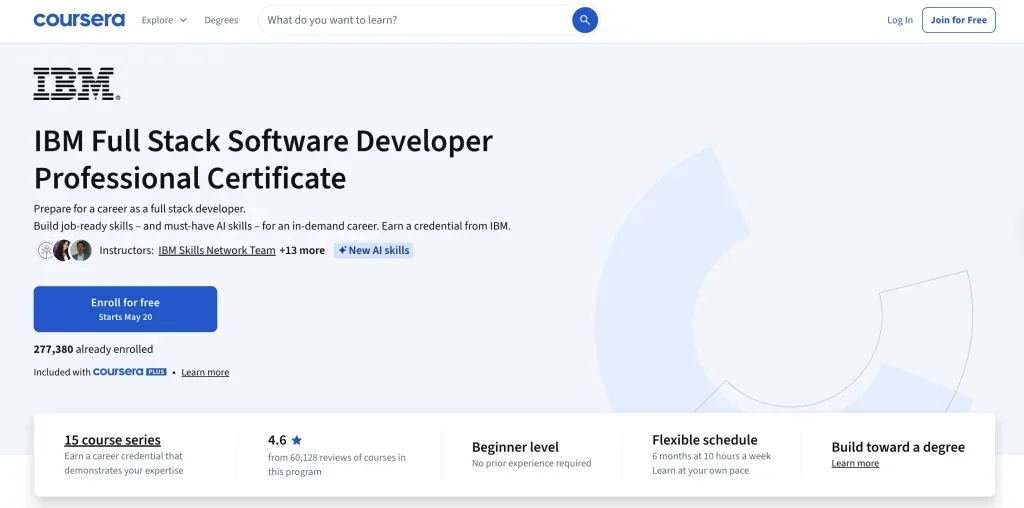The height and width of the screenshot is (508, 1024).
Task: Click '6 months at 10 hours a week' text
Action: click(x=711, y=456)
